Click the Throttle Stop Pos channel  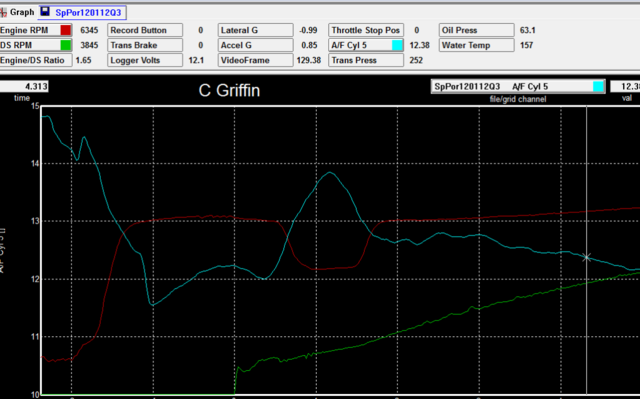(366, 30)
